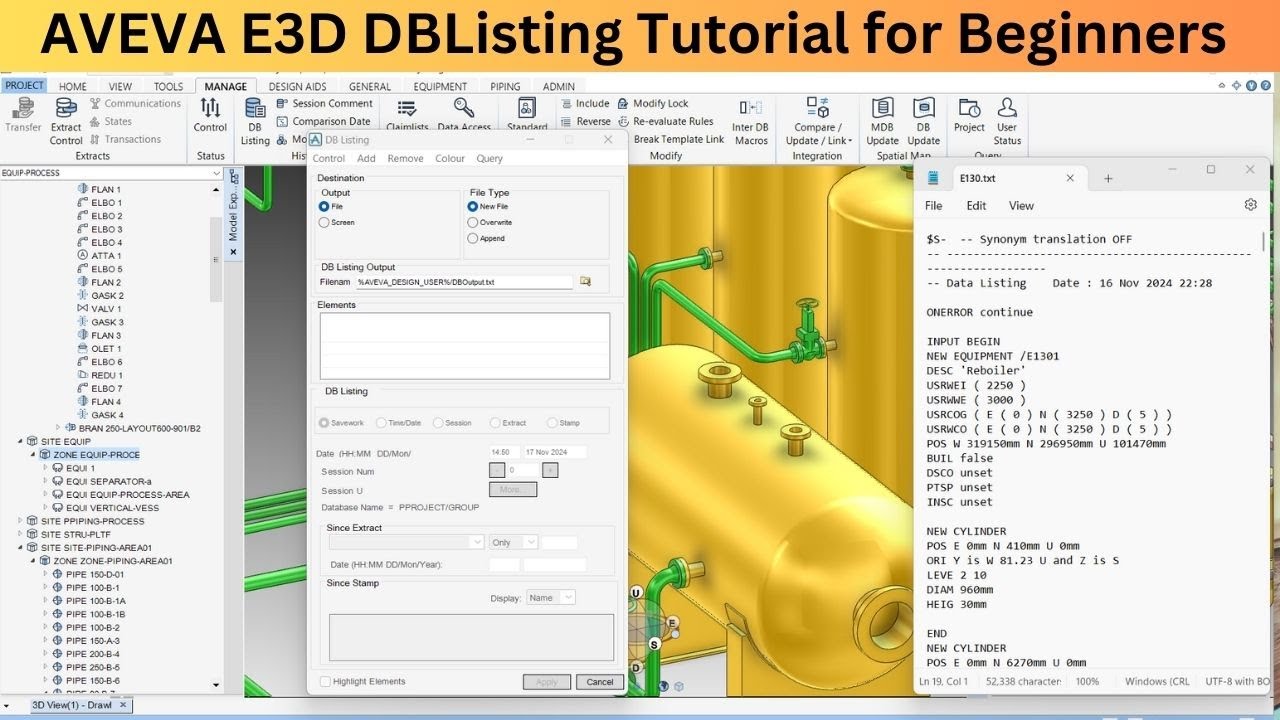1280x720 pixels.
Task: Click States in the Extracts group
Action: pyautogui.click(x=110, y=121)
